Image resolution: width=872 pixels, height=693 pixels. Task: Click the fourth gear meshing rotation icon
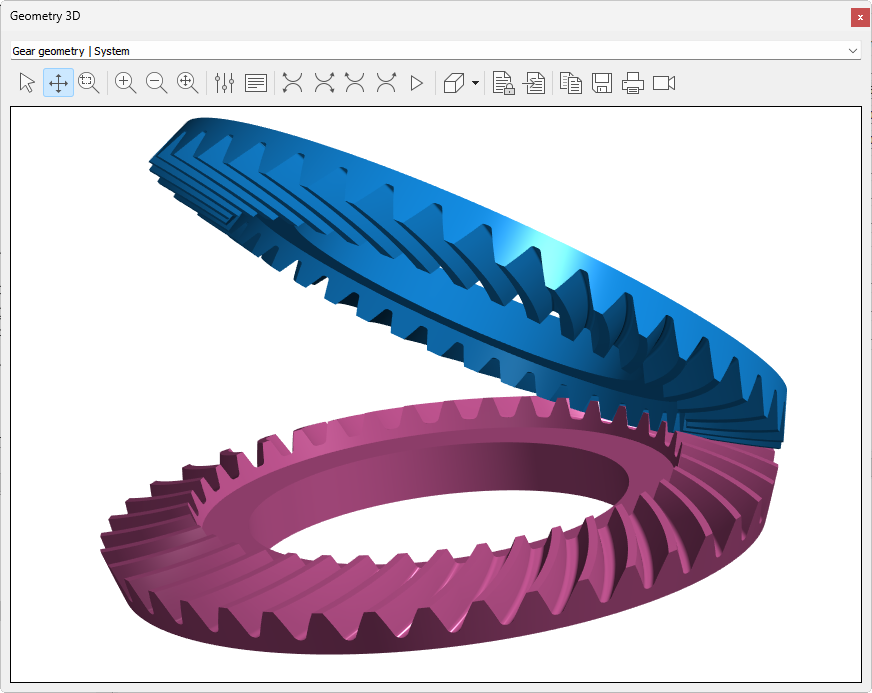pyautogui.click(x=386, y=83)
